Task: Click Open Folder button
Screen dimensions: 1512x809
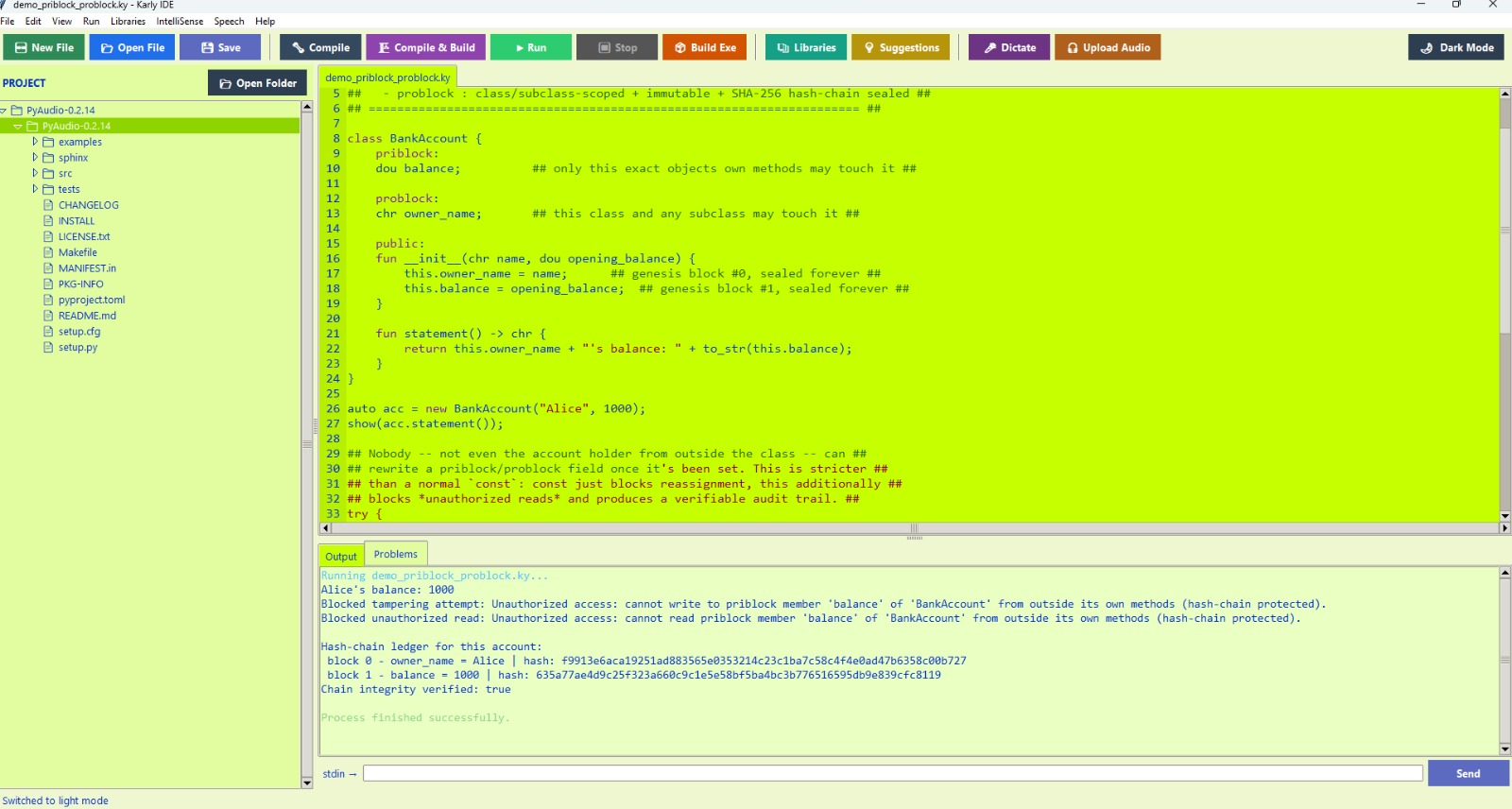Action: click(257, 83)
